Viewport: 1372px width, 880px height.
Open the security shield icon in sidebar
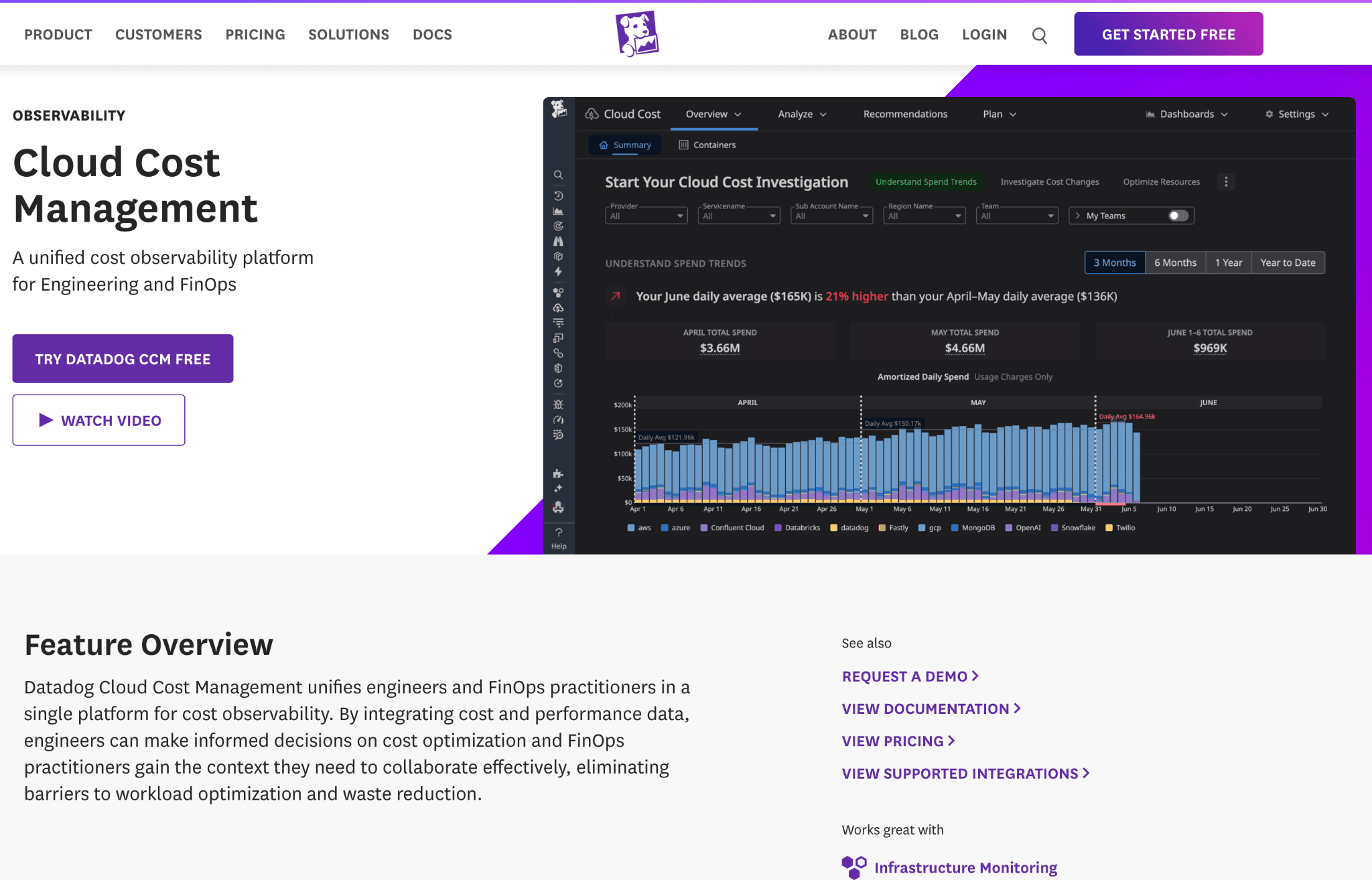click(x=558, y=368)
